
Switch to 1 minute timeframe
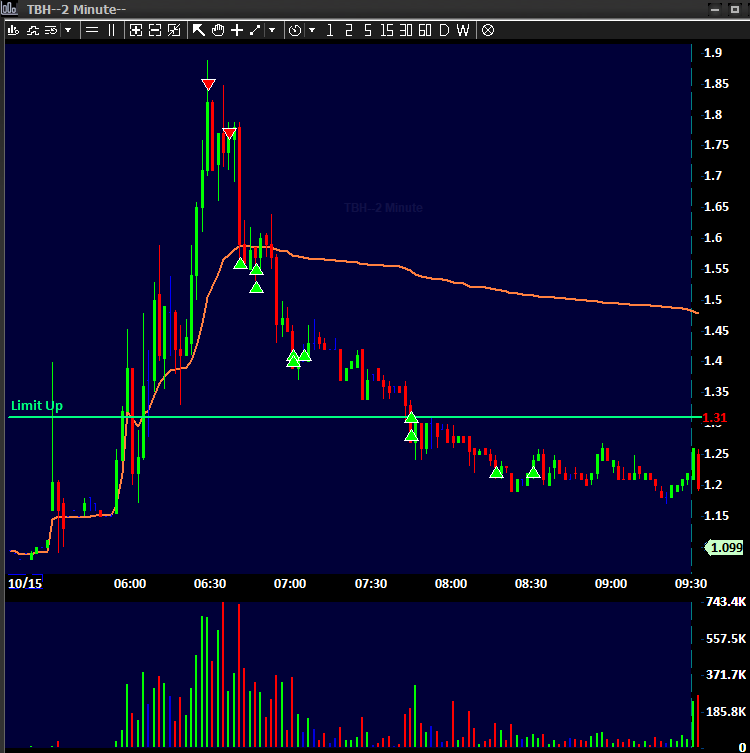tap(329, 31)
